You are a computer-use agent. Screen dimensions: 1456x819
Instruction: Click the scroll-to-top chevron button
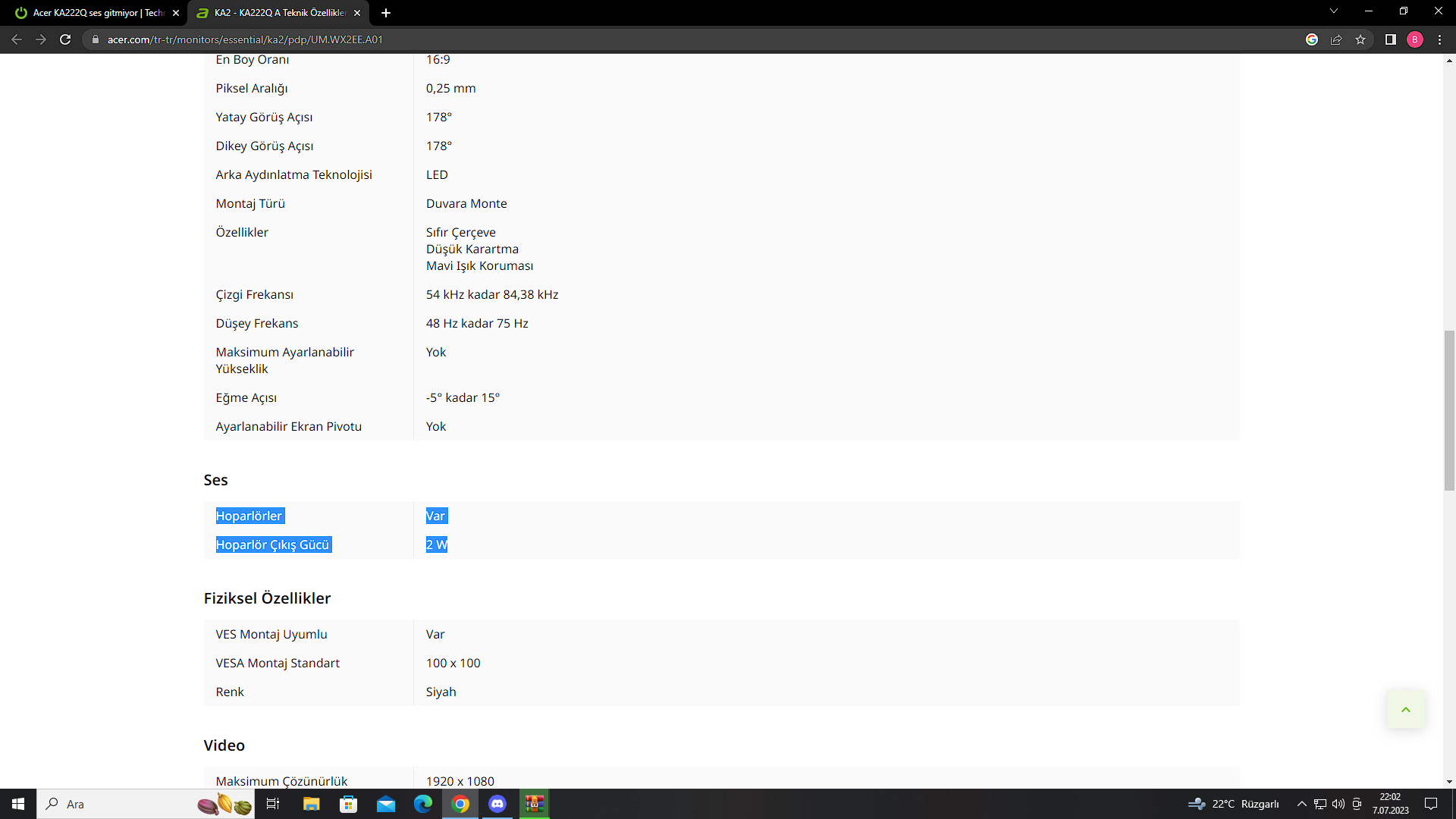point(1405,710)
